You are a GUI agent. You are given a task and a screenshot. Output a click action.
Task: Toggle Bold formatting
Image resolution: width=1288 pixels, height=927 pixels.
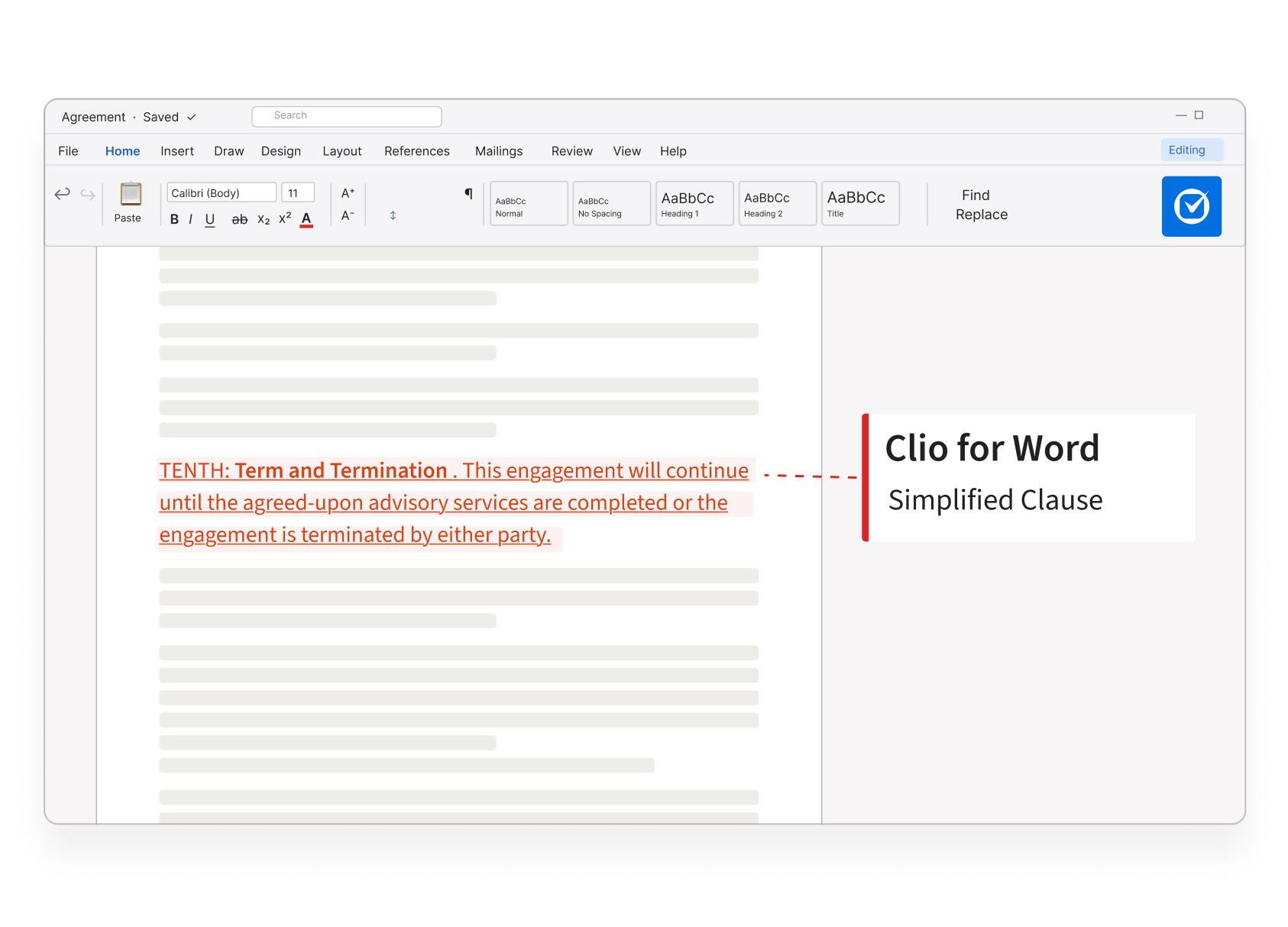point(174,219)
